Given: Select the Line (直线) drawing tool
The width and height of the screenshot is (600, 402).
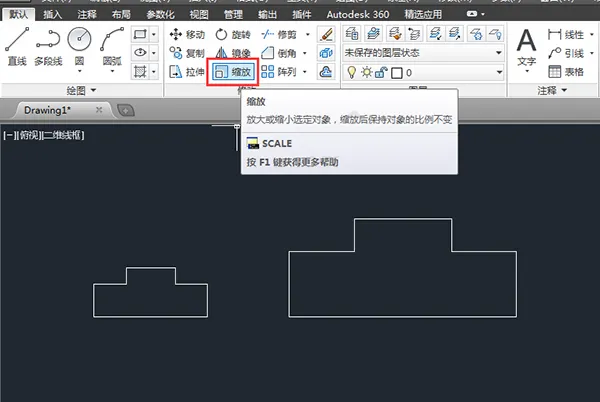Looking at the screenshot, I should click(17, 46).
